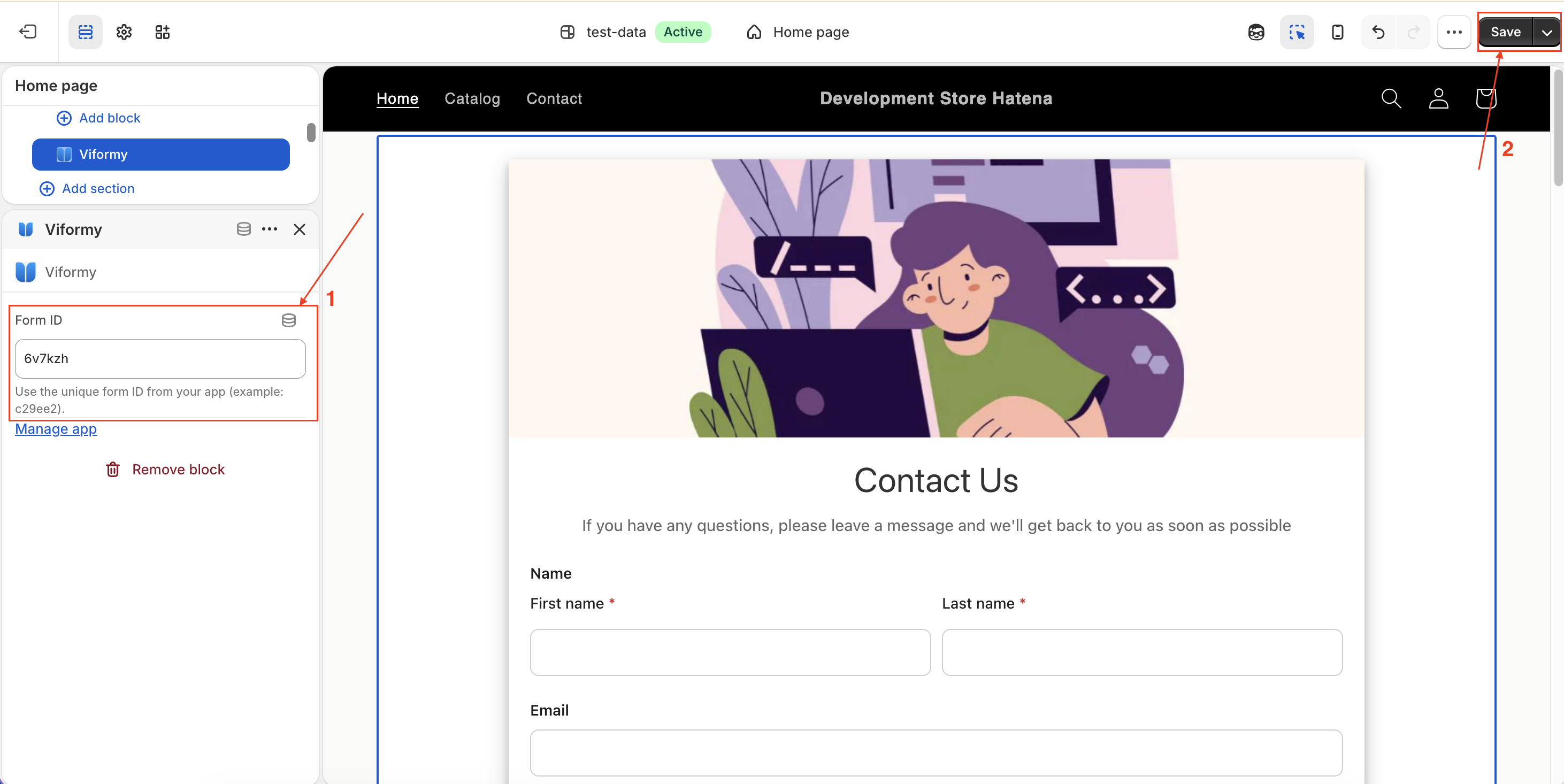Open the account login icon

click(1438, 98)
